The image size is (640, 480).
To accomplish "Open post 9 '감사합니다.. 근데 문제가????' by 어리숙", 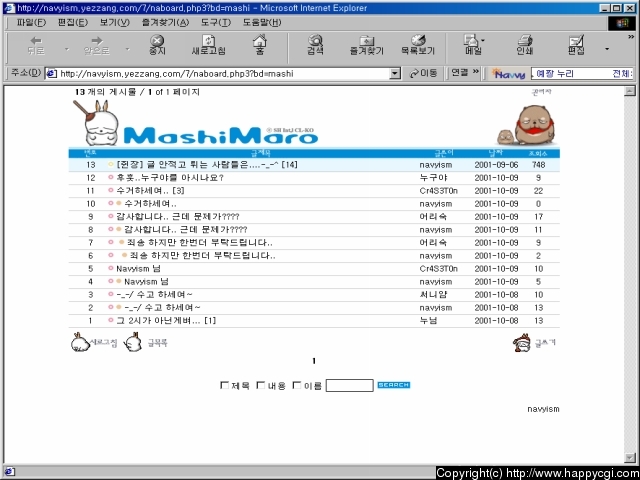I will [178, 216].
